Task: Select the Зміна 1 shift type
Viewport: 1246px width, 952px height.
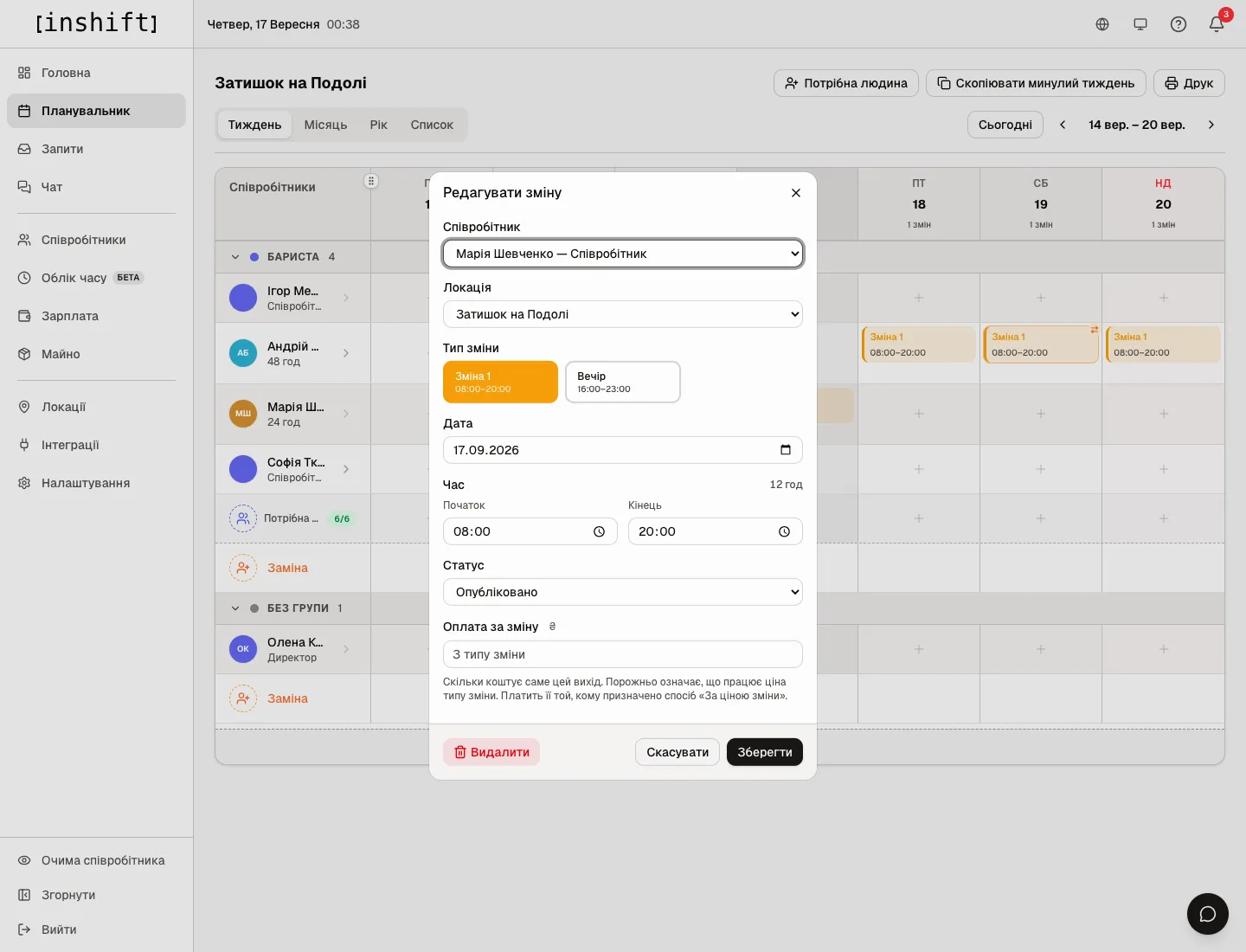Action: pyautogui.click(x=500, y=382)
